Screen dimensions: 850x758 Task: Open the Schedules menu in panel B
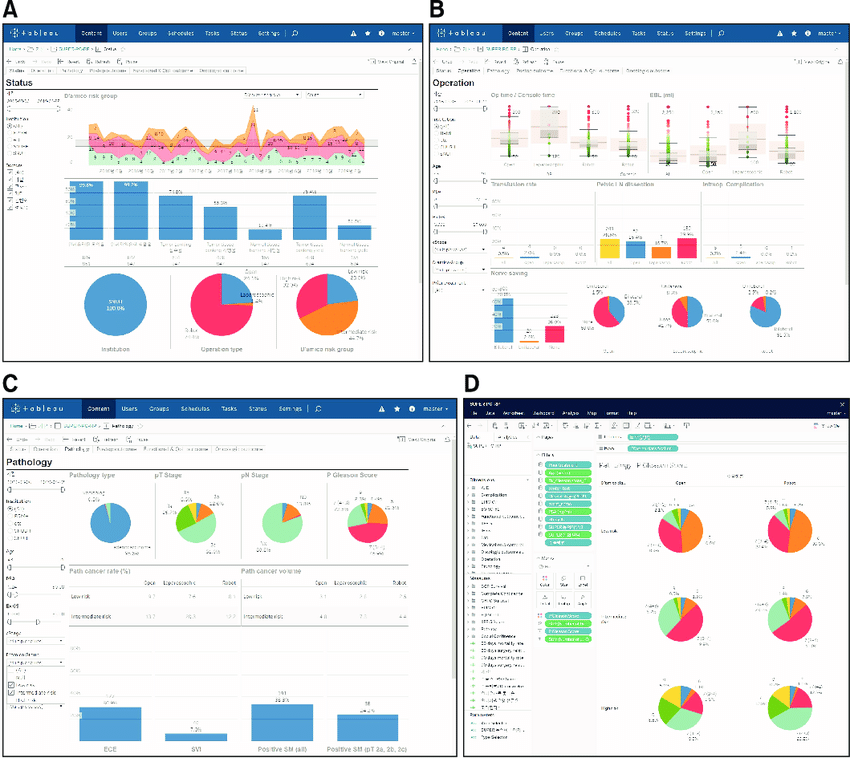pos(608,33)
